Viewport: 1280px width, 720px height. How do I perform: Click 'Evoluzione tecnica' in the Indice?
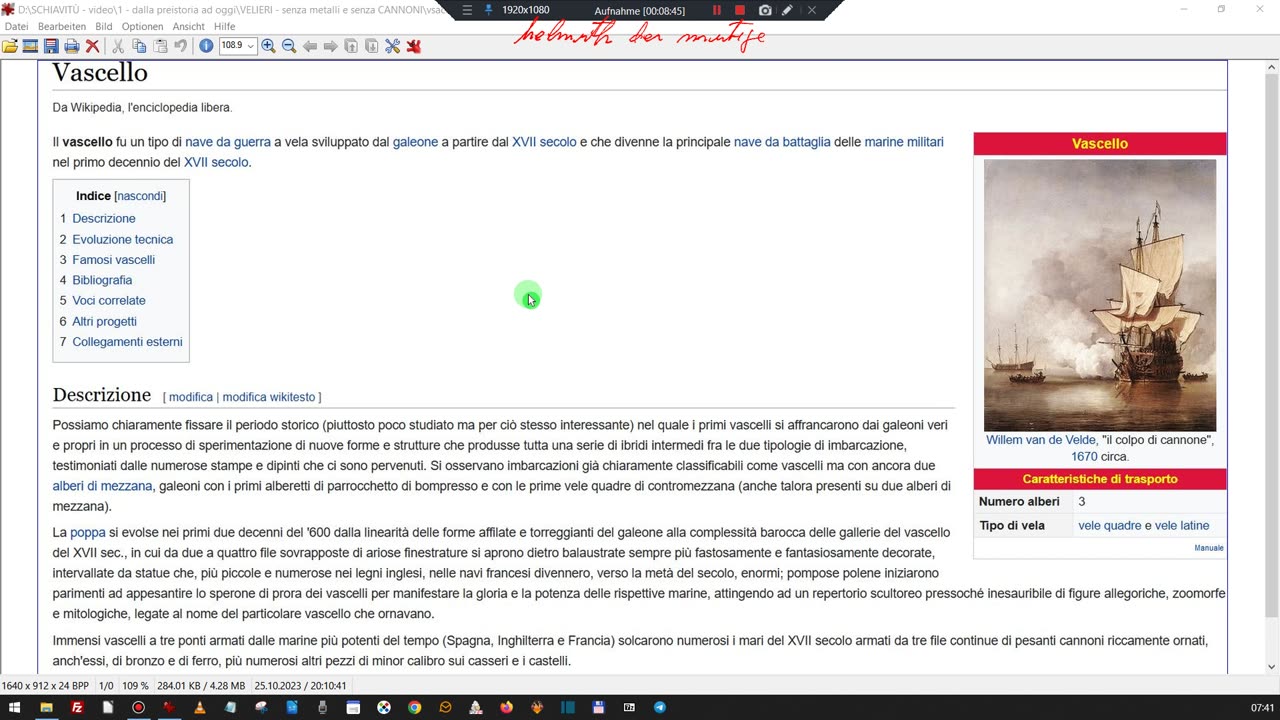pos(123,239)
